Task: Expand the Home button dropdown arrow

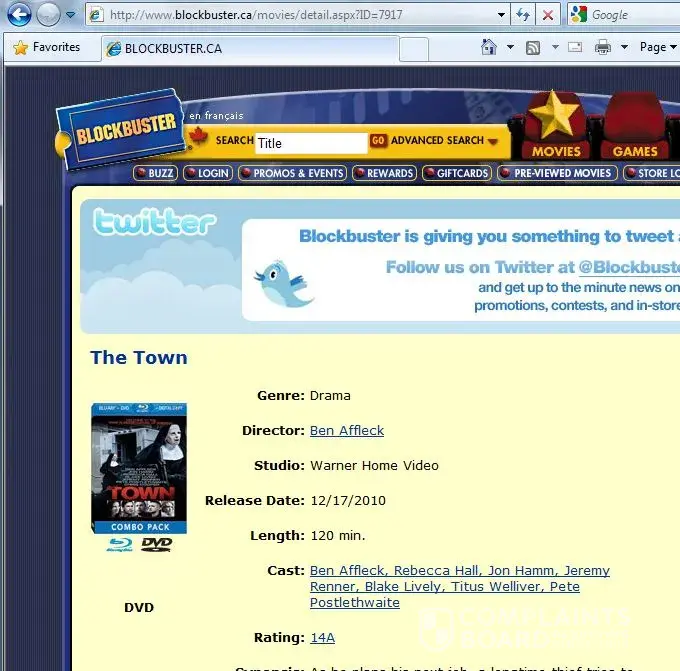Action: 510,47
